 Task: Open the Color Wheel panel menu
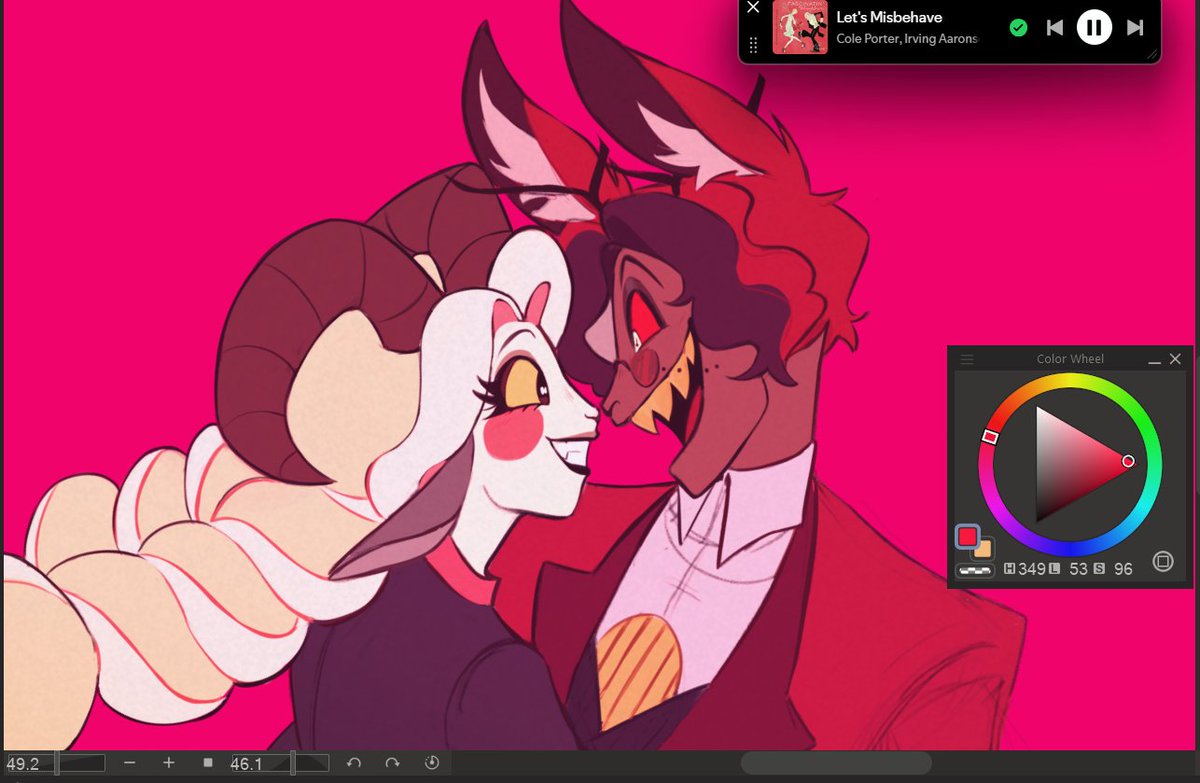[967, 359]
